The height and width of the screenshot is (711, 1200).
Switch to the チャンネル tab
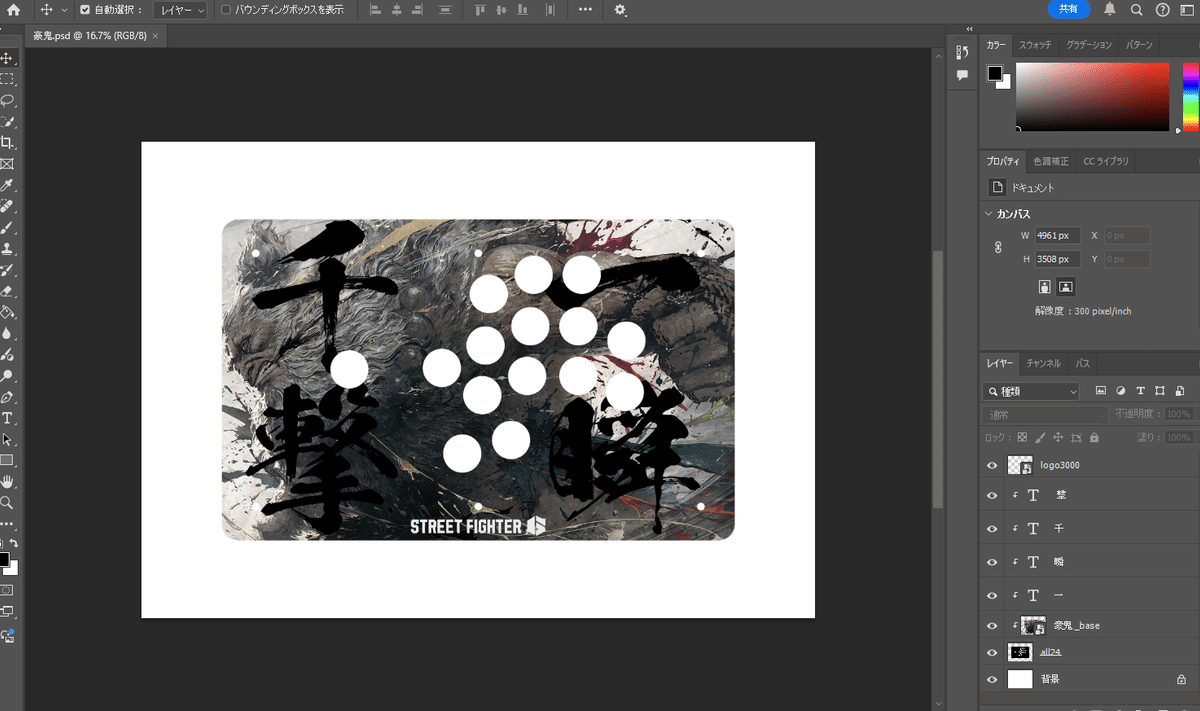1043,363
